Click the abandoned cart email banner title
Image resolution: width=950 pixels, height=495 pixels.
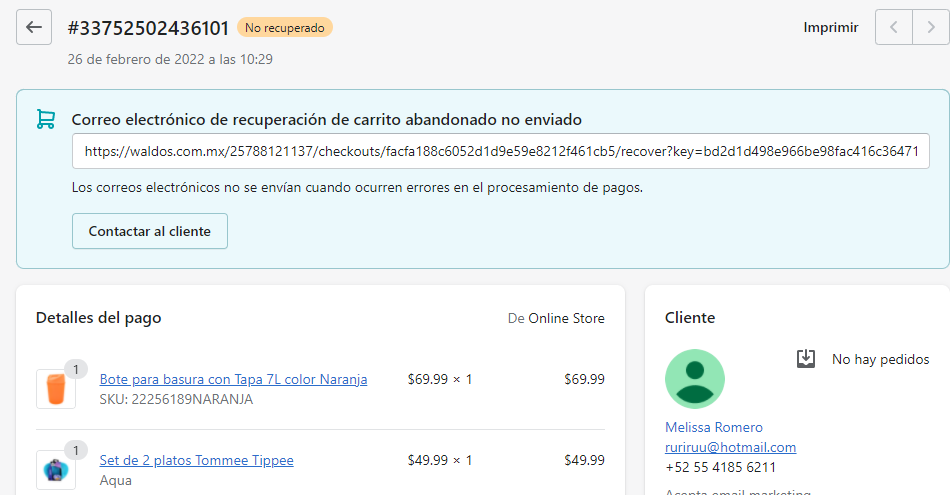327,119
